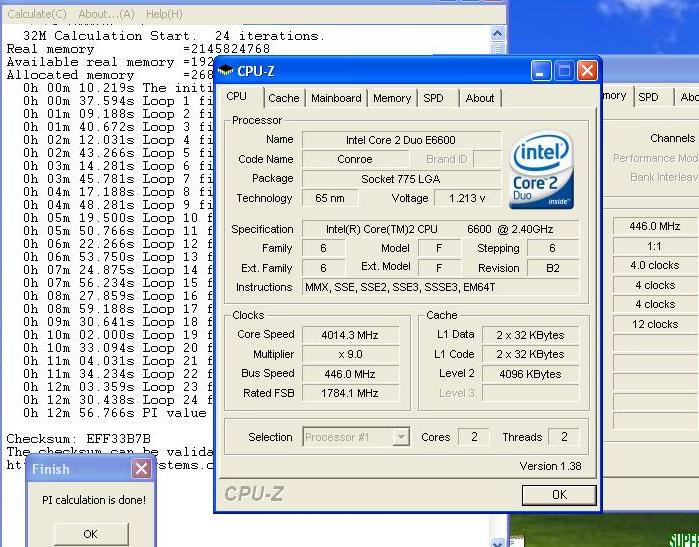
Task: Click the Loop 24 line in Super PI
Action: [118, 400]
